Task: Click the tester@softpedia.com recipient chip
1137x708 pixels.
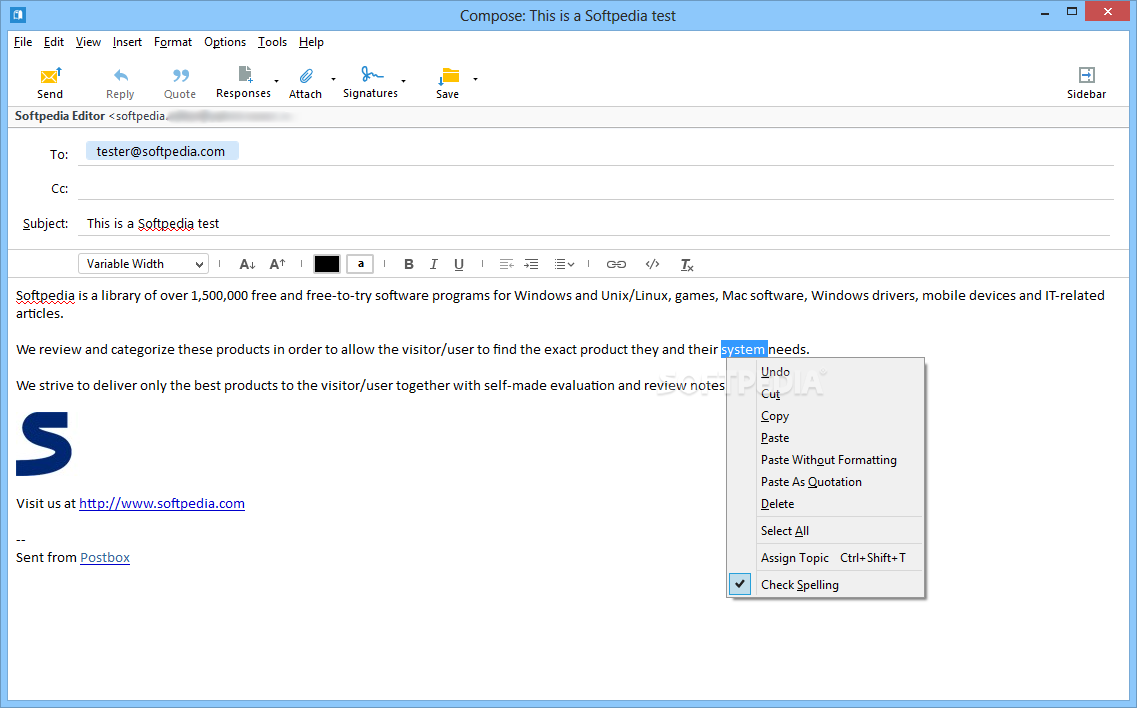Action: pyautogui.click(x=162, y=151)
